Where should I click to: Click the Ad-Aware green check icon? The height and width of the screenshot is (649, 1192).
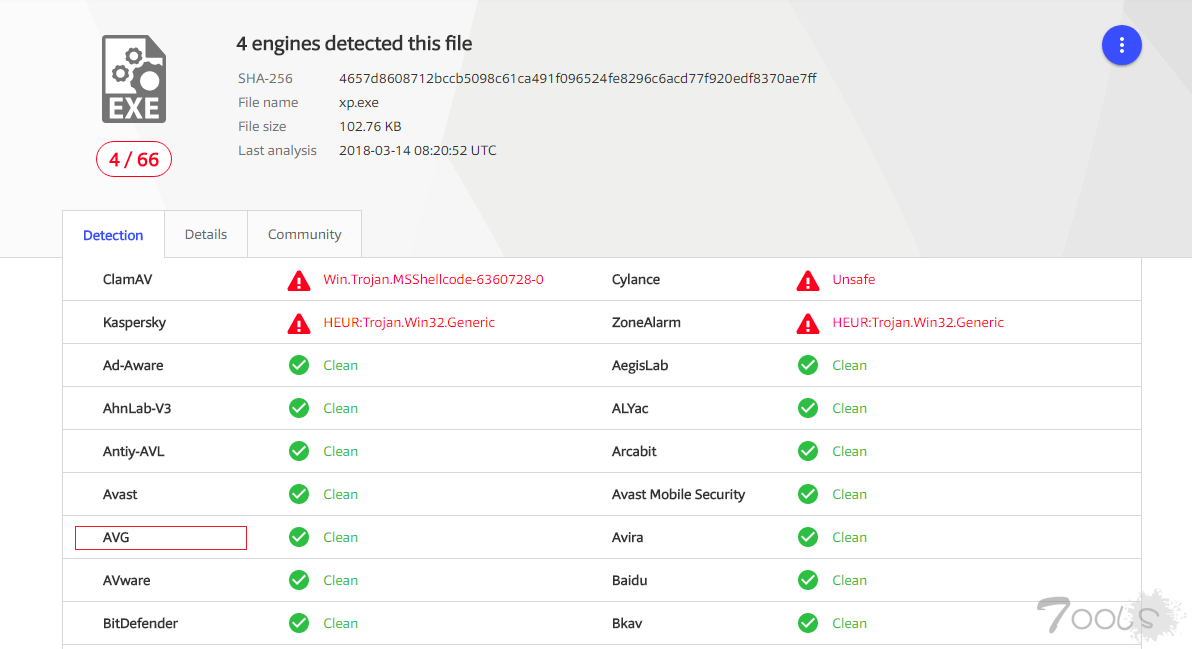(299, 366)
